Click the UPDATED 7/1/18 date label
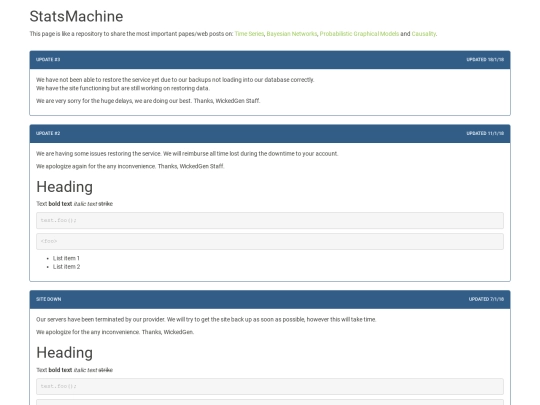540x405 pixels. coord(486,299)
